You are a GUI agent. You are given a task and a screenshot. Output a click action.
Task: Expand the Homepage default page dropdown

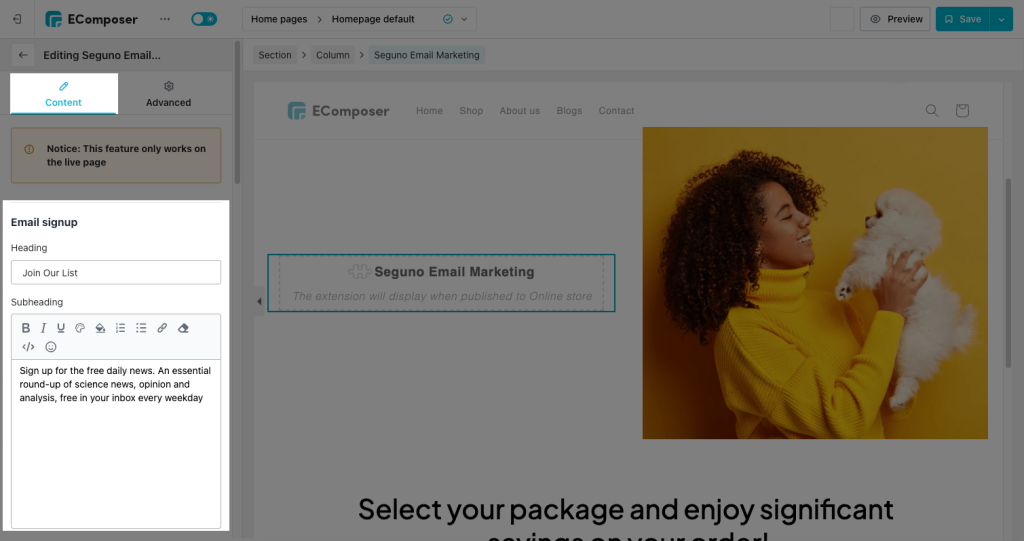click(x=464, y=19)
